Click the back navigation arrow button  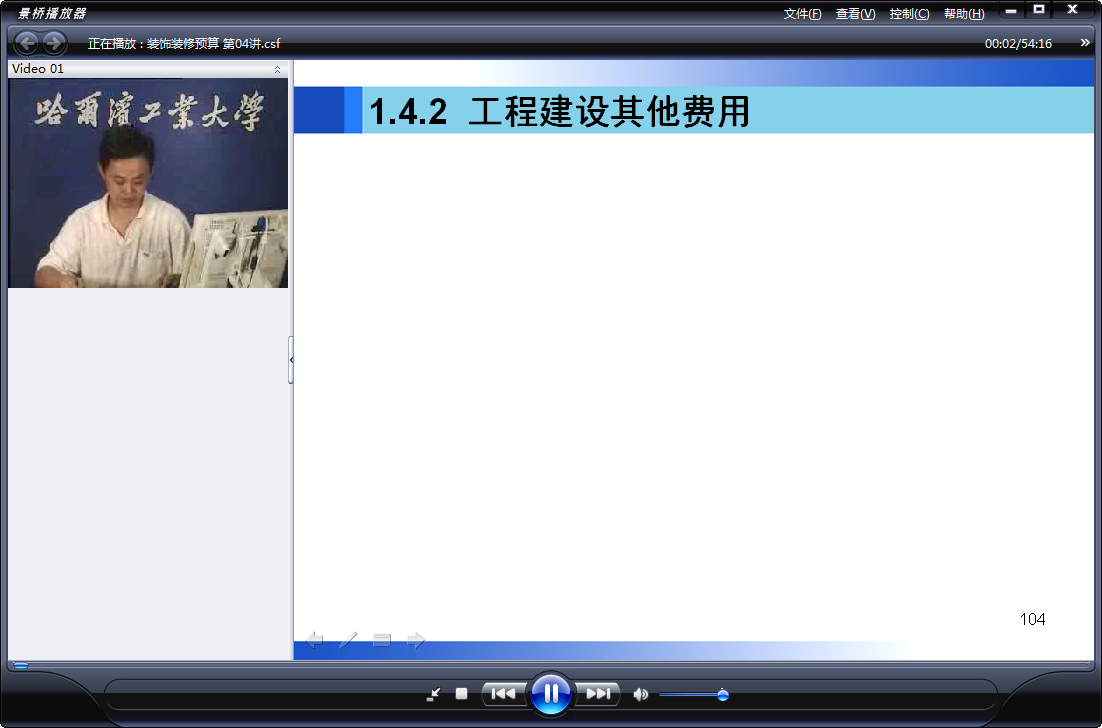click(27, 44)
